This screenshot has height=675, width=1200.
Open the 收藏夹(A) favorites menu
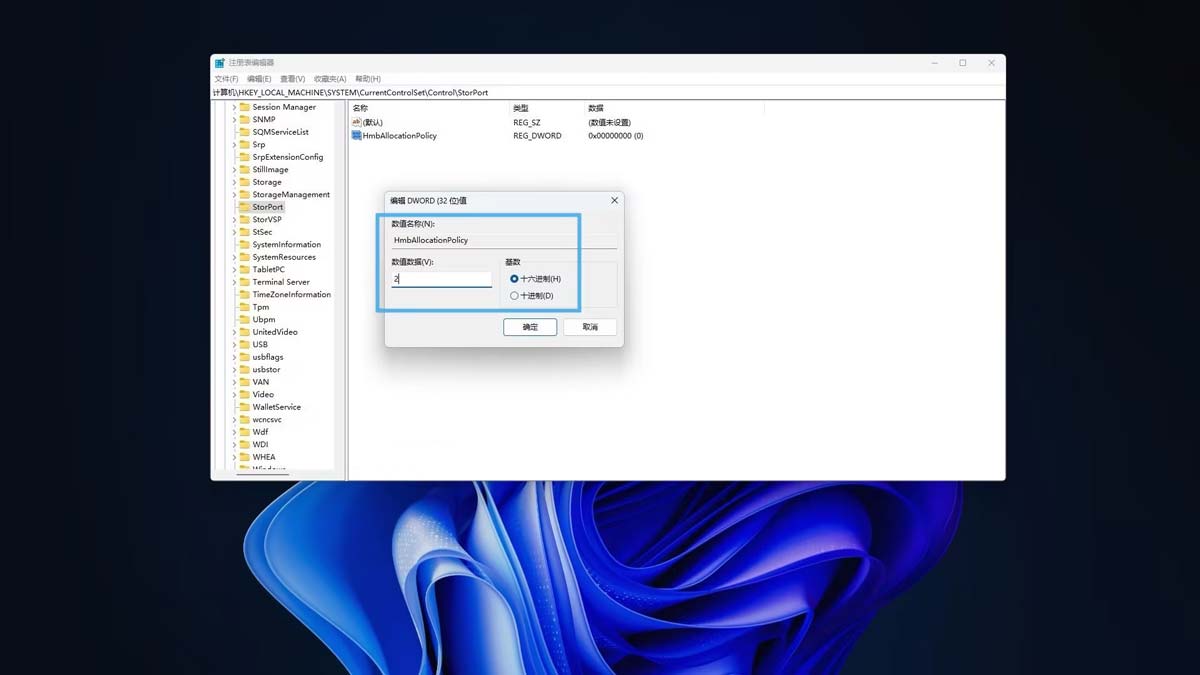[329, 79]
